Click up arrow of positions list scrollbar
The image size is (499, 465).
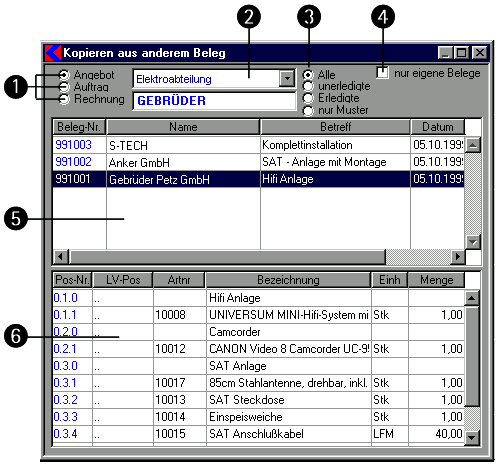472,298
